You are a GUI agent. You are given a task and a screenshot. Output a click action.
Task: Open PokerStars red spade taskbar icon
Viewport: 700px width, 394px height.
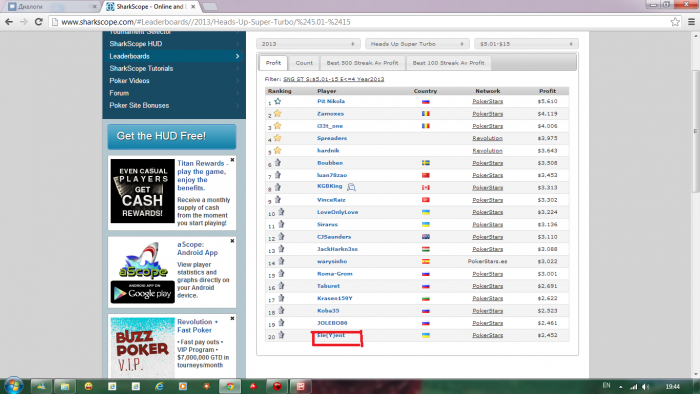[x=254, y=386]
